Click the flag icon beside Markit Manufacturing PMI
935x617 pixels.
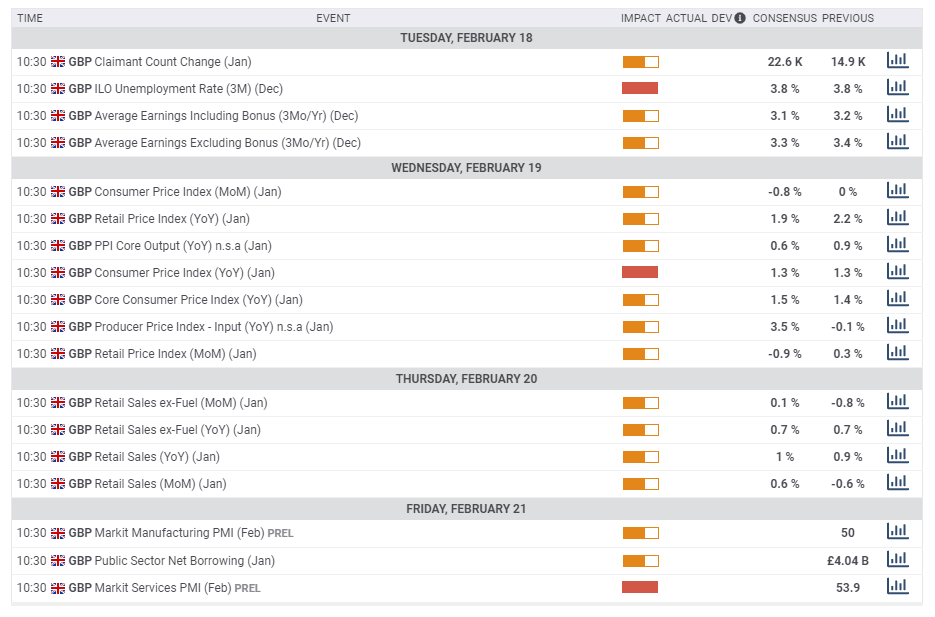[58, 533]
